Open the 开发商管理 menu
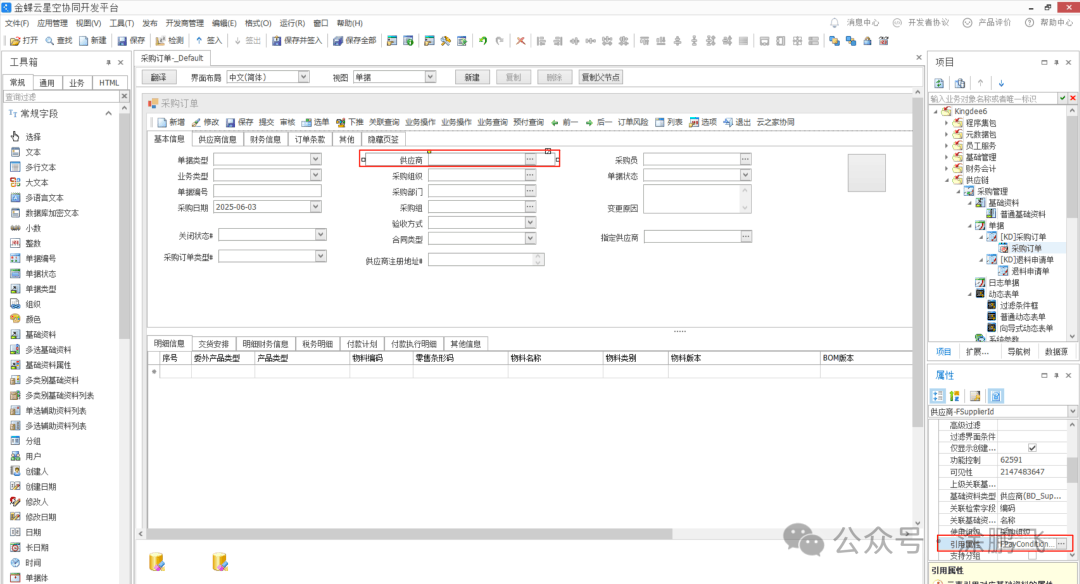The height and width of the screenshot is (584, 1080). tap(184, 22)
